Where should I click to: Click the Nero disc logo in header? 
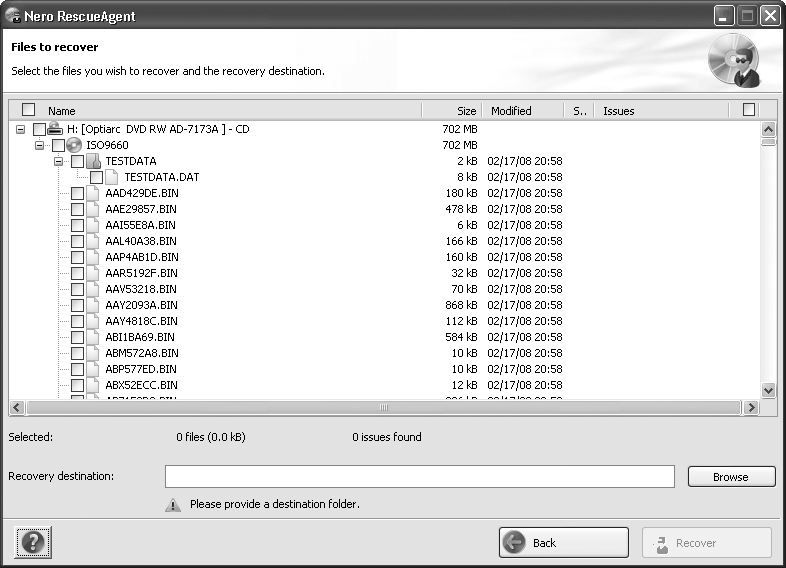point(734,60)
